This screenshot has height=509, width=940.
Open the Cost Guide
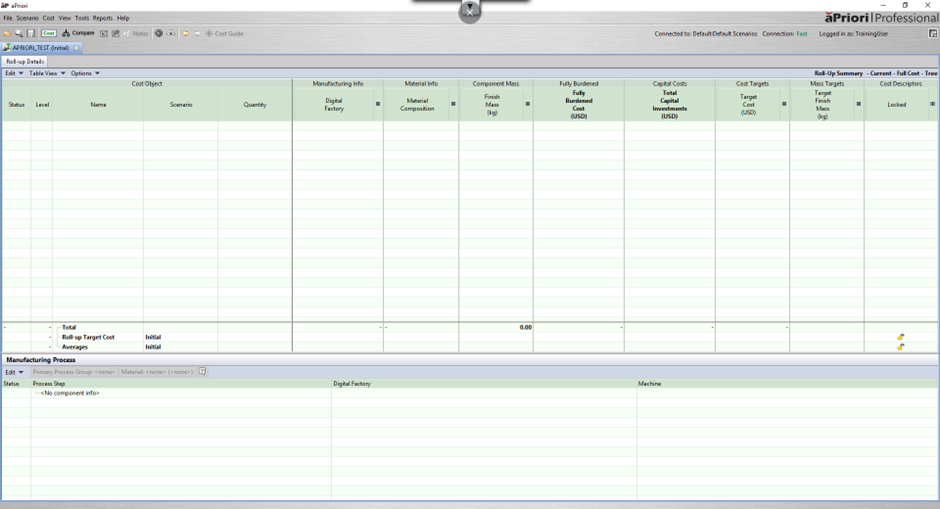tap(224, 34)
